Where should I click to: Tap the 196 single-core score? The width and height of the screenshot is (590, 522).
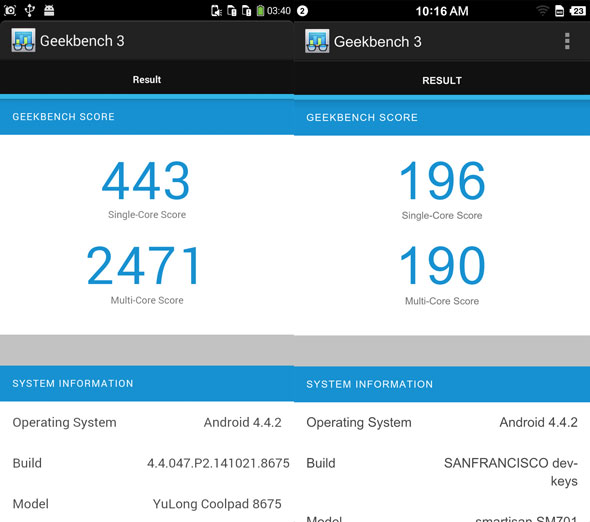(442, 181)
